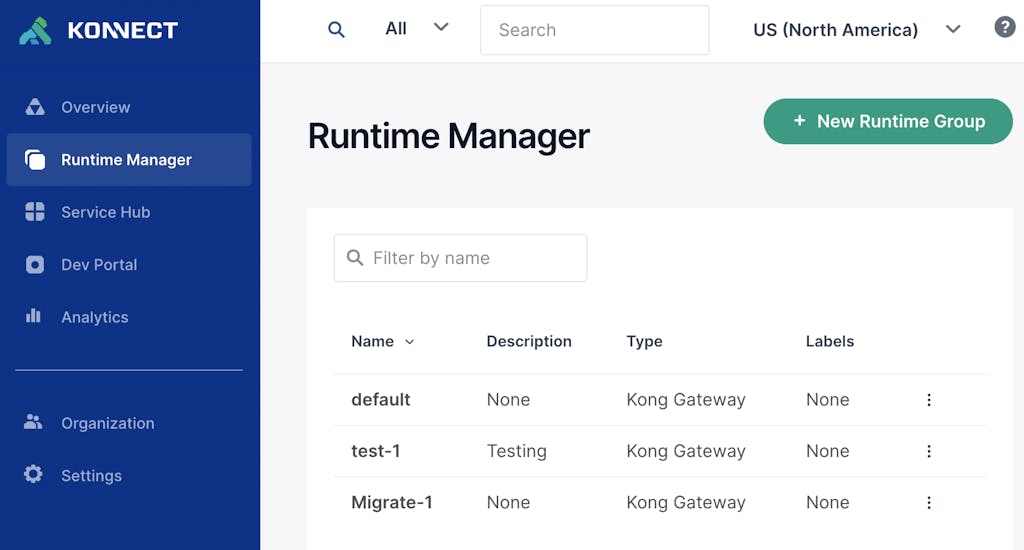Click the Settings gear icon
Image resolution: width=1024 pixels, height=550 pixels.
click(34, 475)
